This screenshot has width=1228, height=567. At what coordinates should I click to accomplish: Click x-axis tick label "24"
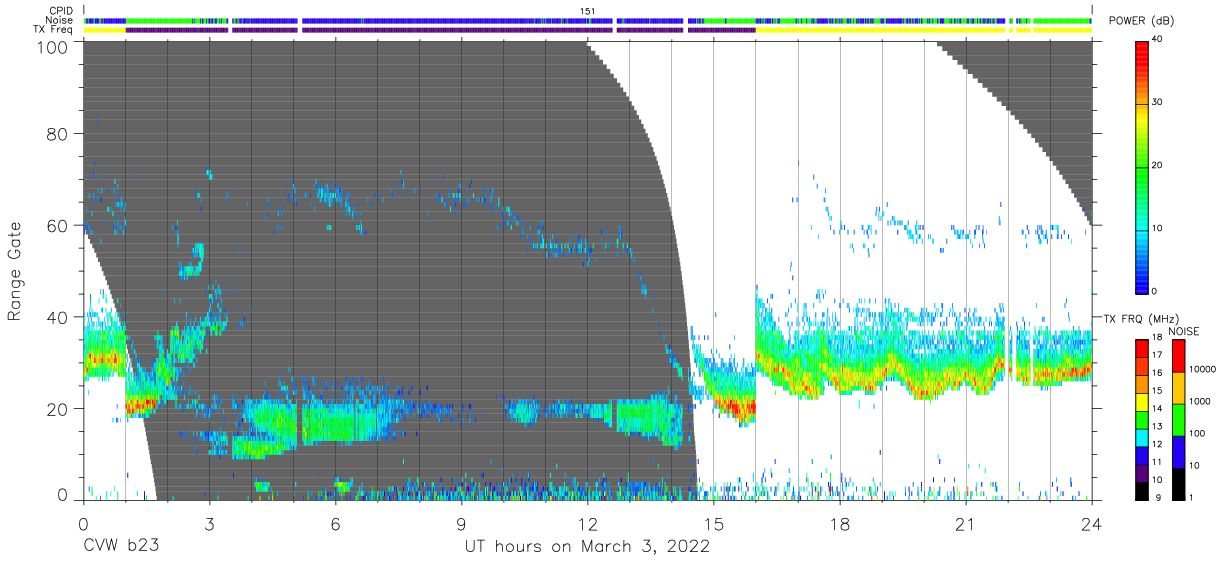click(x=1092, y=524)
